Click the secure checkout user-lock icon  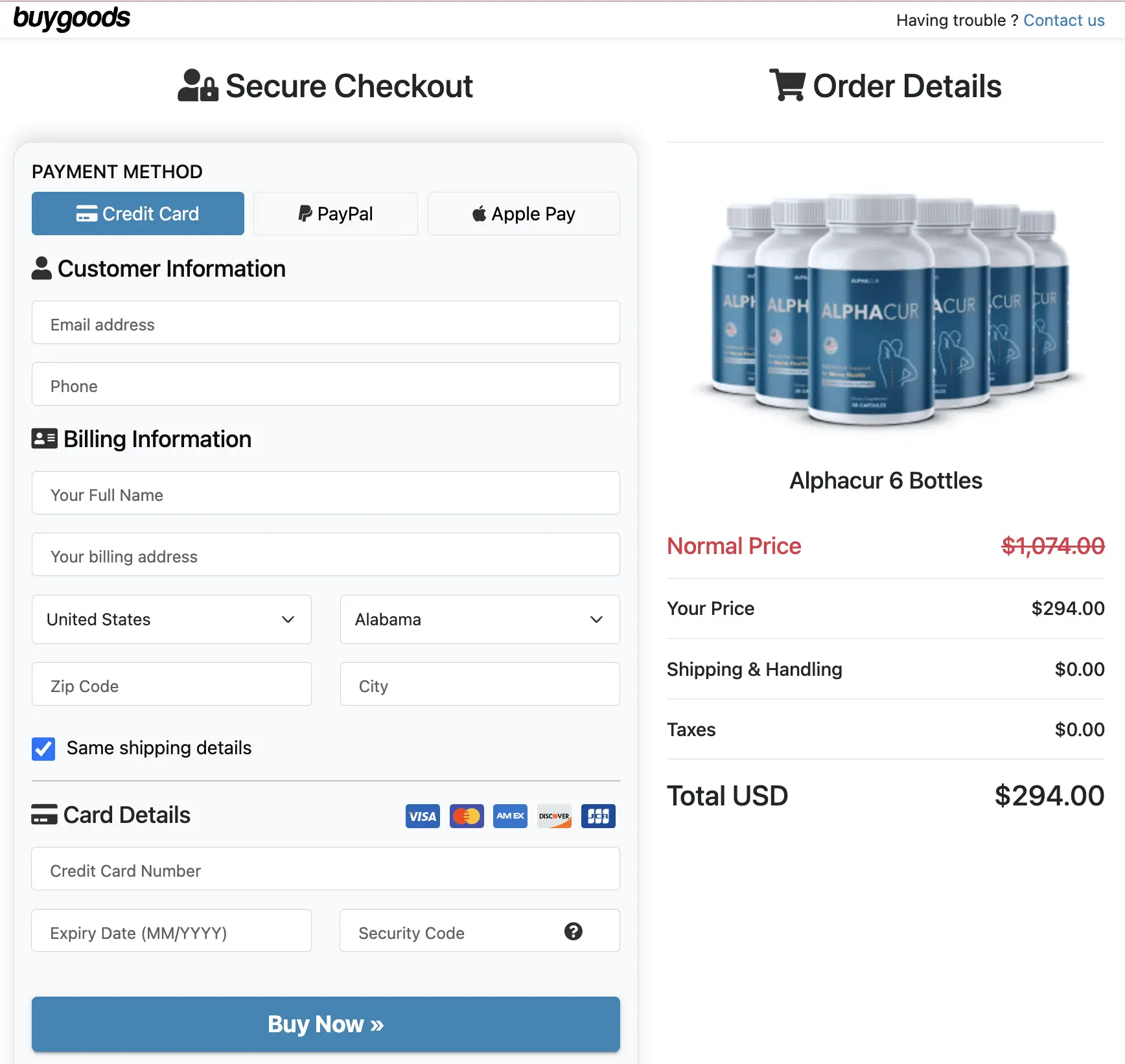tap(198, 86)
